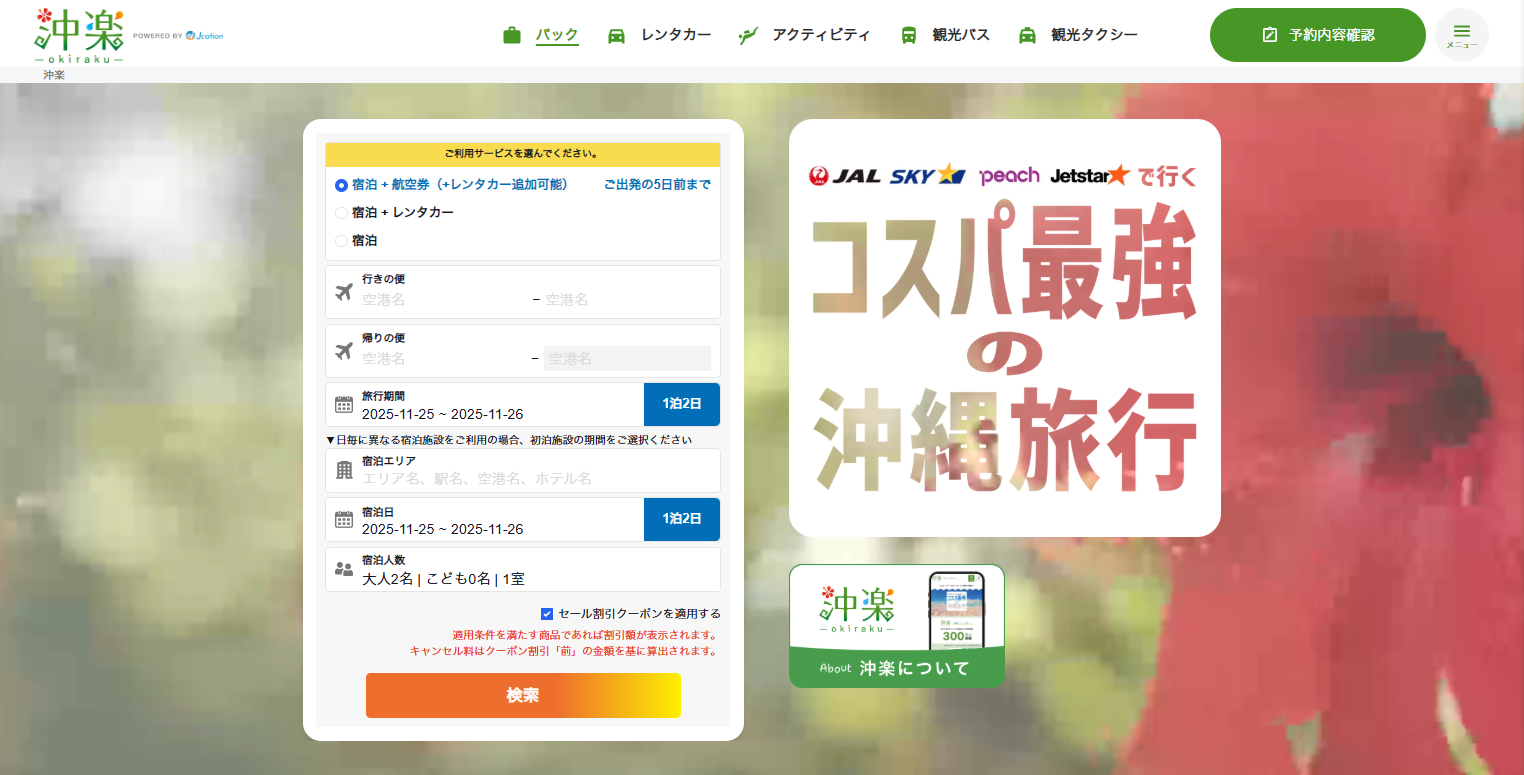Click the bus icon for 観光バス

click(909, 33)
